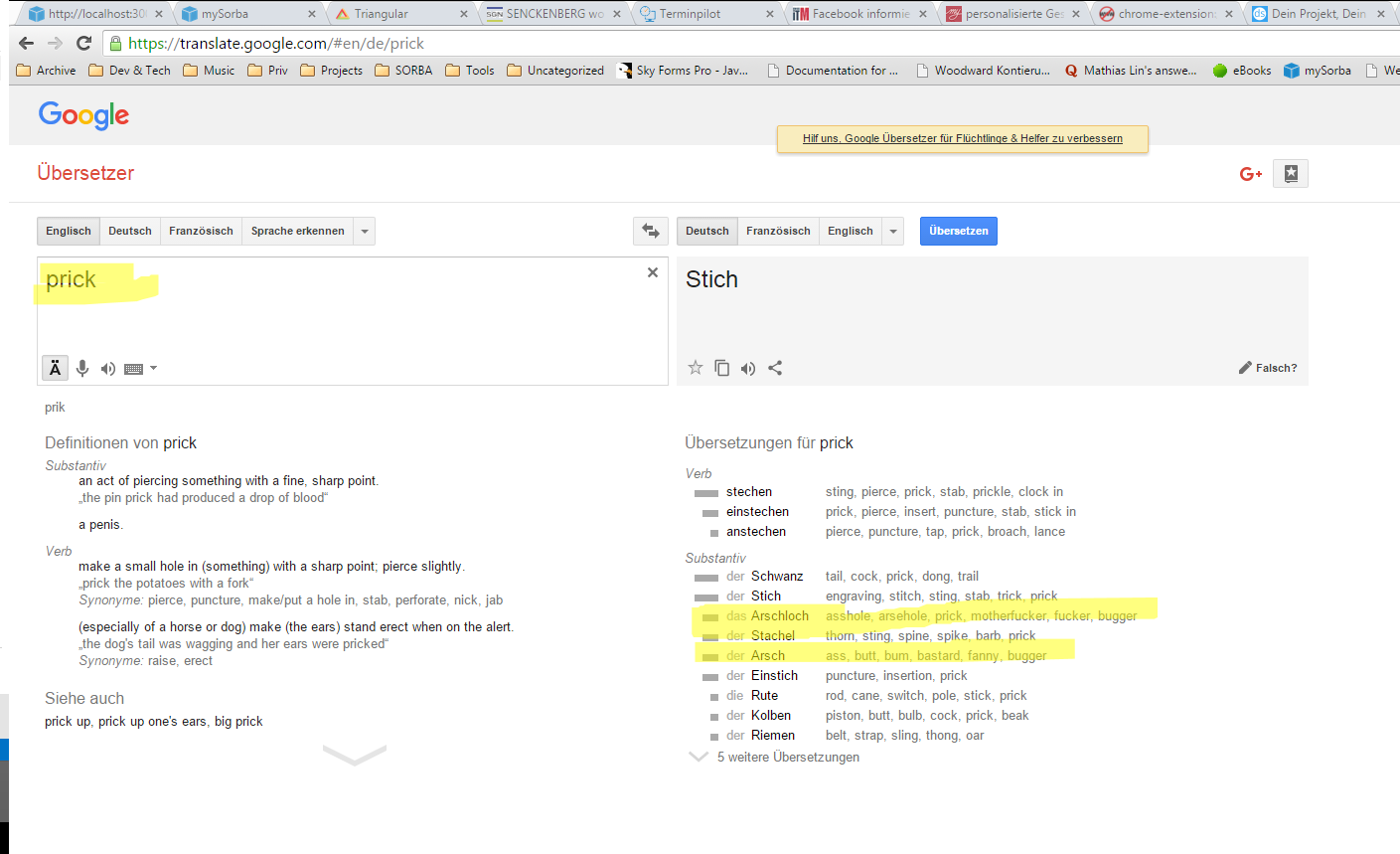Star the translation Stich
The image size is (1400, 854).
coord(696,368)
